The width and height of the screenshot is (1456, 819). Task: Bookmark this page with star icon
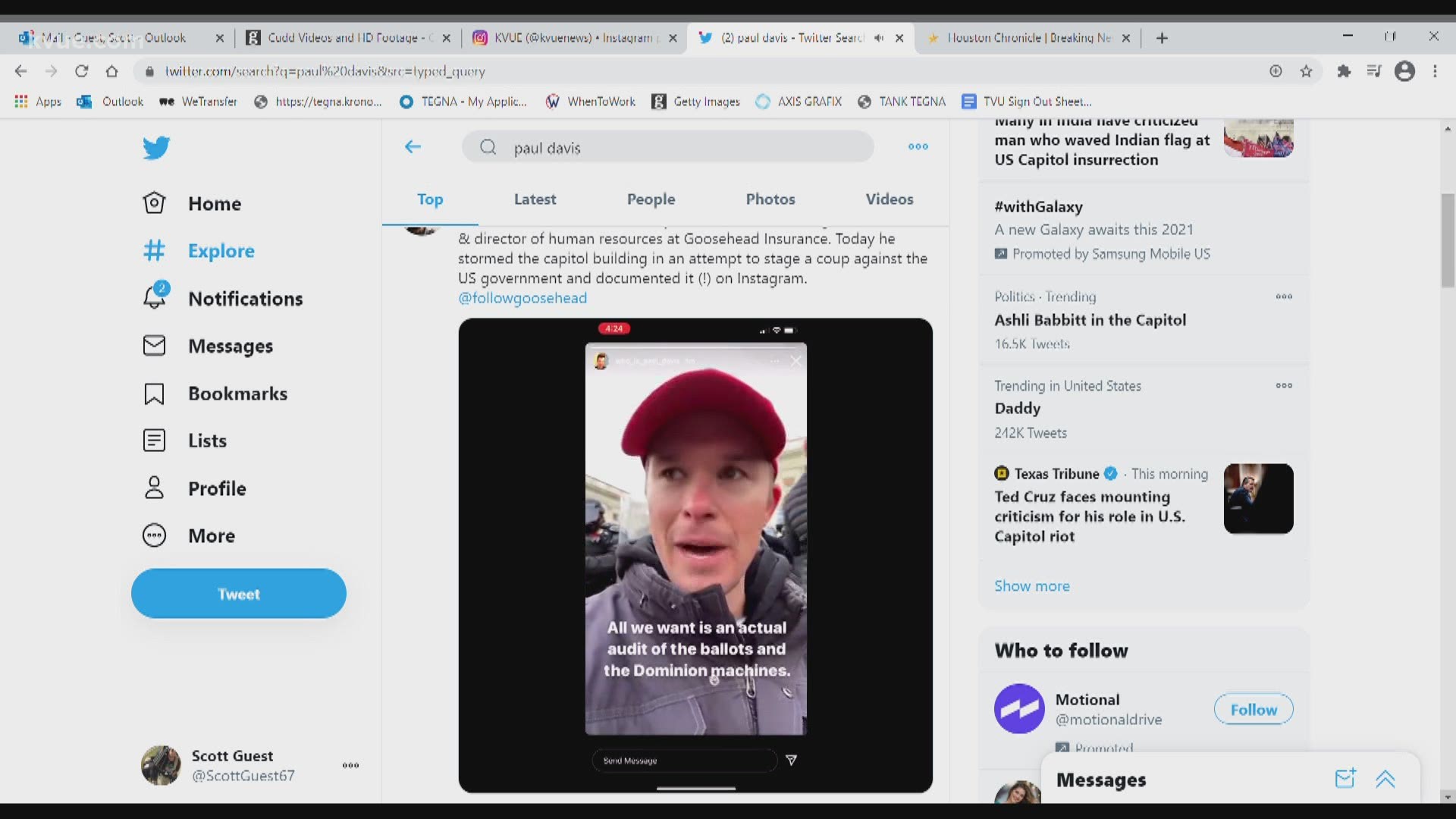[x=1306, y=71]
